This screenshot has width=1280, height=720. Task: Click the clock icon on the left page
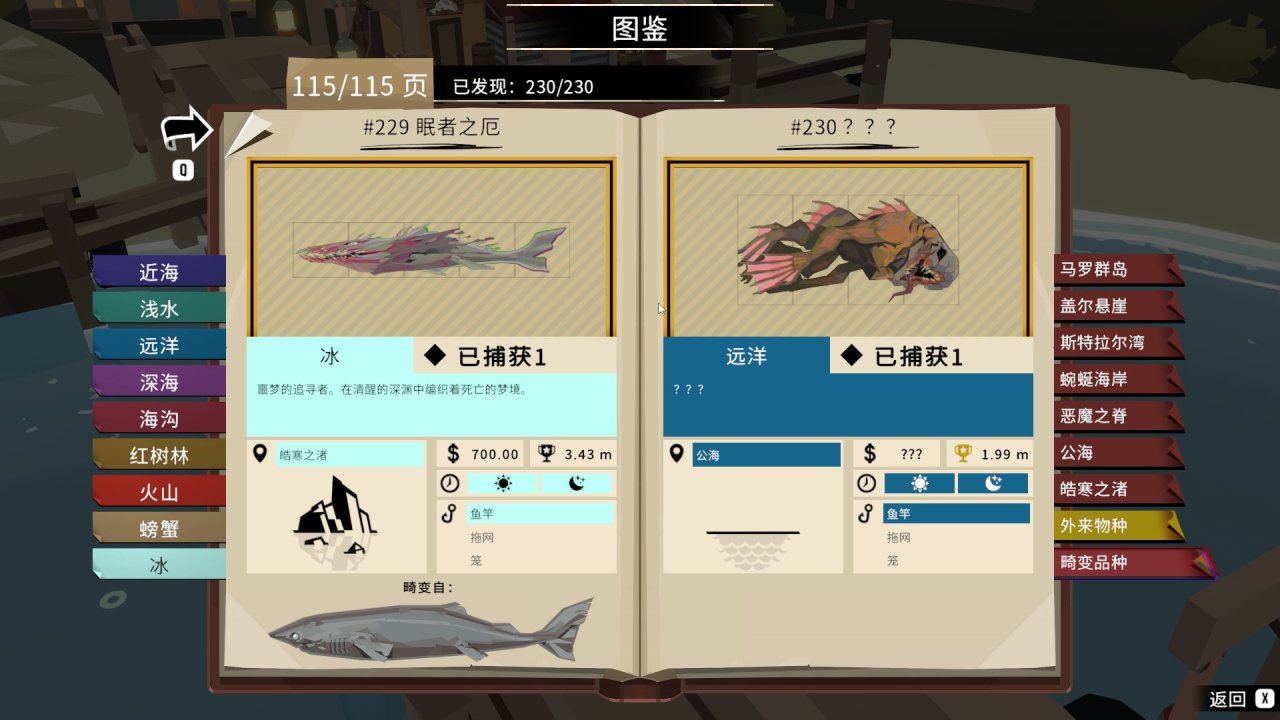point(450,483)
